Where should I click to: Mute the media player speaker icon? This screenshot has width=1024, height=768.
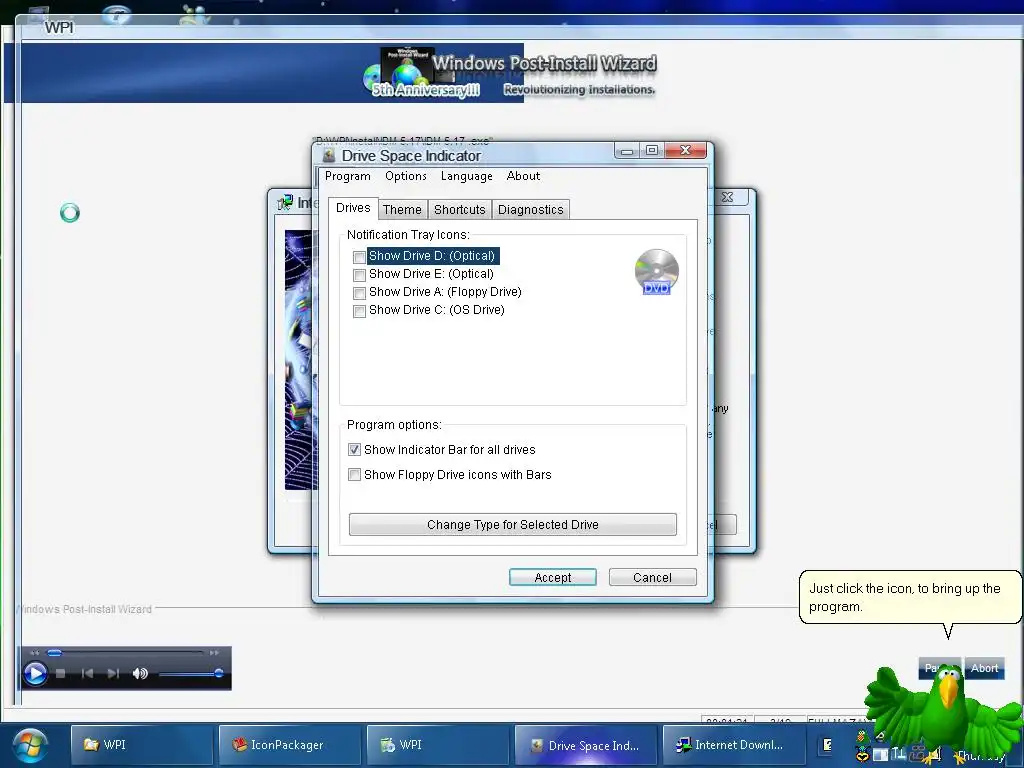pyautogui.click(x=140, y=673)
